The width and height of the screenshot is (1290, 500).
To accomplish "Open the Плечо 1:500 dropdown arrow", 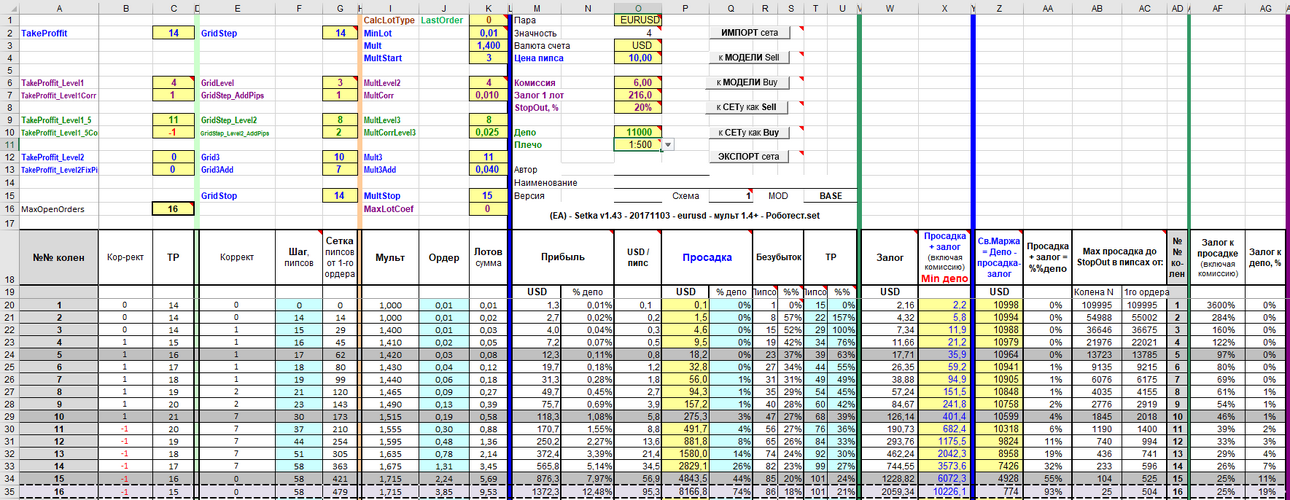I will pos(669,145).
